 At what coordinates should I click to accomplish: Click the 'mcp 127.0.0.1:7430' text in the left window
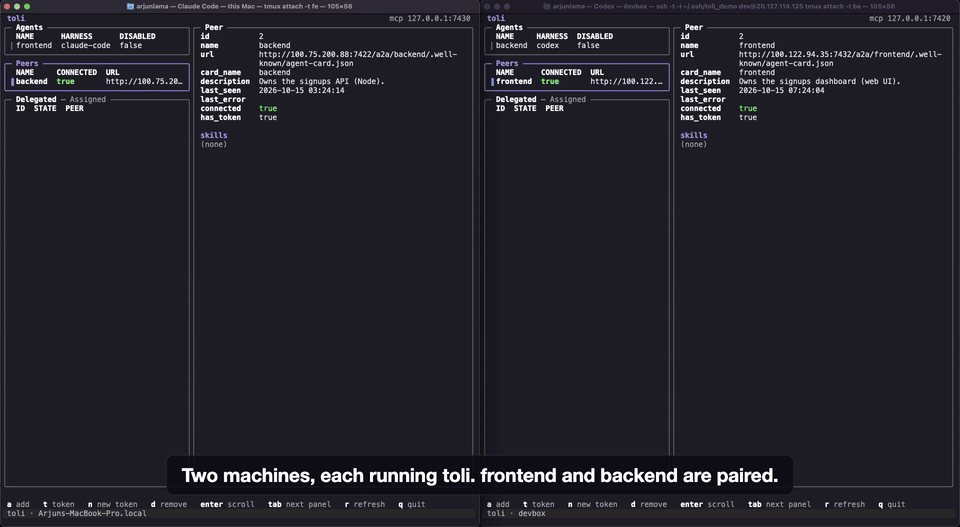[x=430, y=18]
